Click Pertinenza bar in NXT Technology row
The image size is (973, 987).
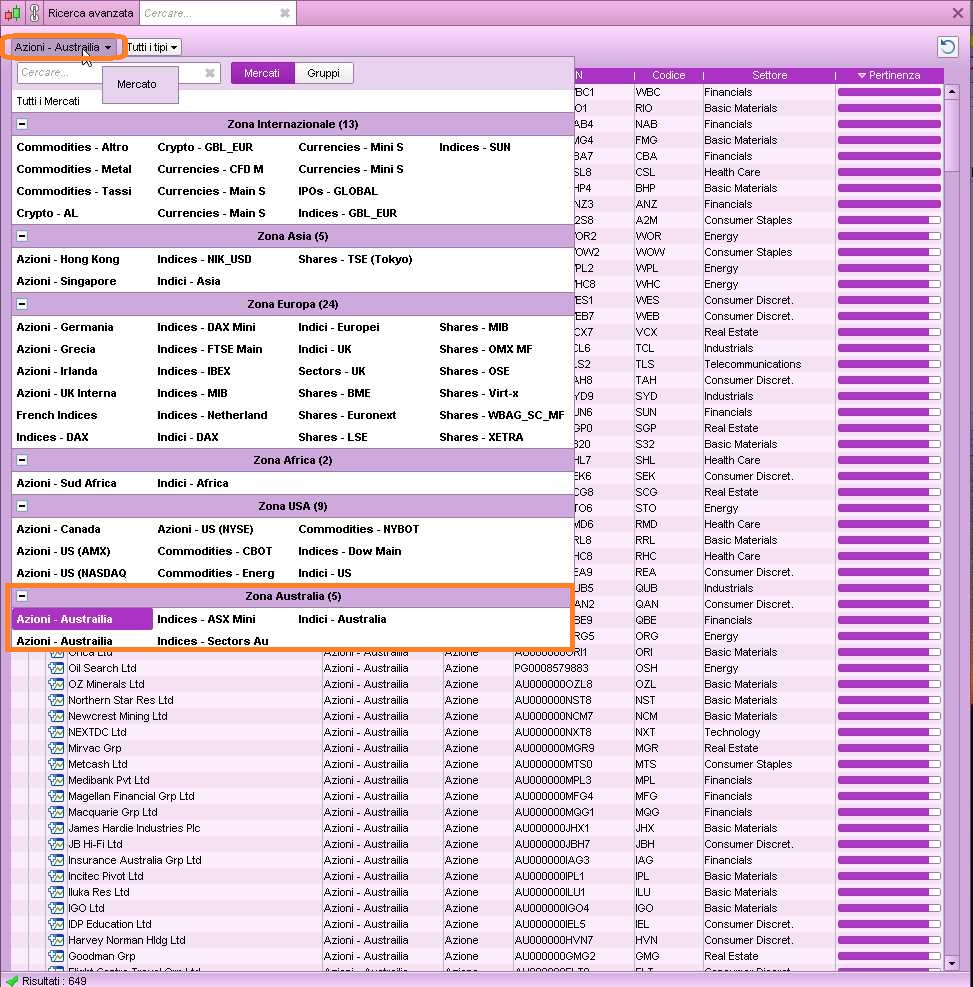click(889, 732)
